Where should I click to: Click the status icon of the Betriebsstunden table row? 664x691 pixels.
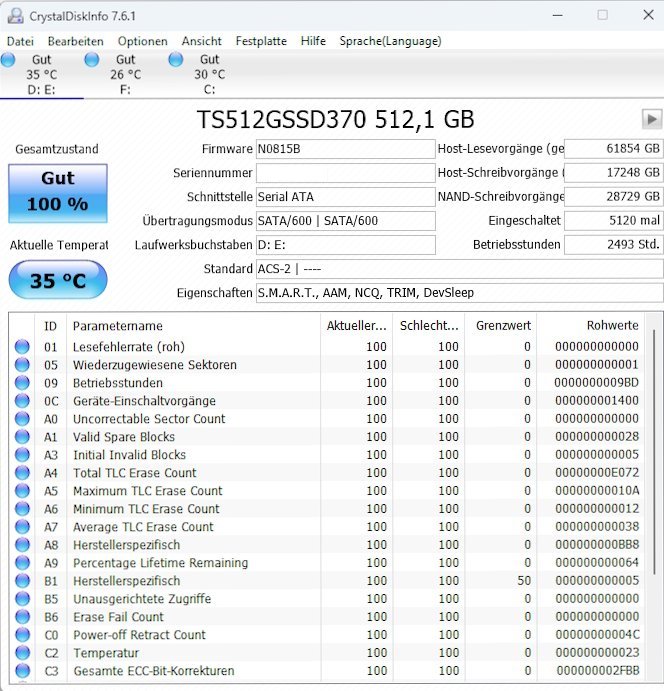point(22,383)
